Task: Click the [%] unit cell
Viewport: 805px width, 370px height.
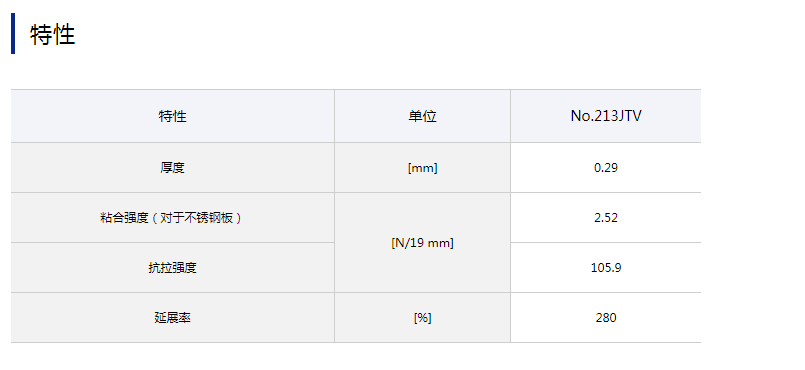Action: pos(423,318)
